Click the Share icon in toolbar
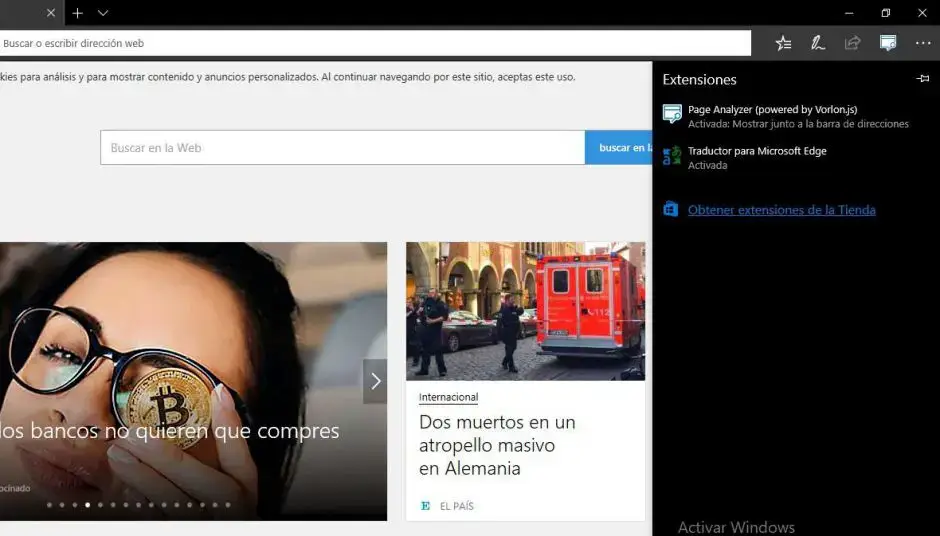Viewport: 940px width, 536px height. click(x=852, y=43)
